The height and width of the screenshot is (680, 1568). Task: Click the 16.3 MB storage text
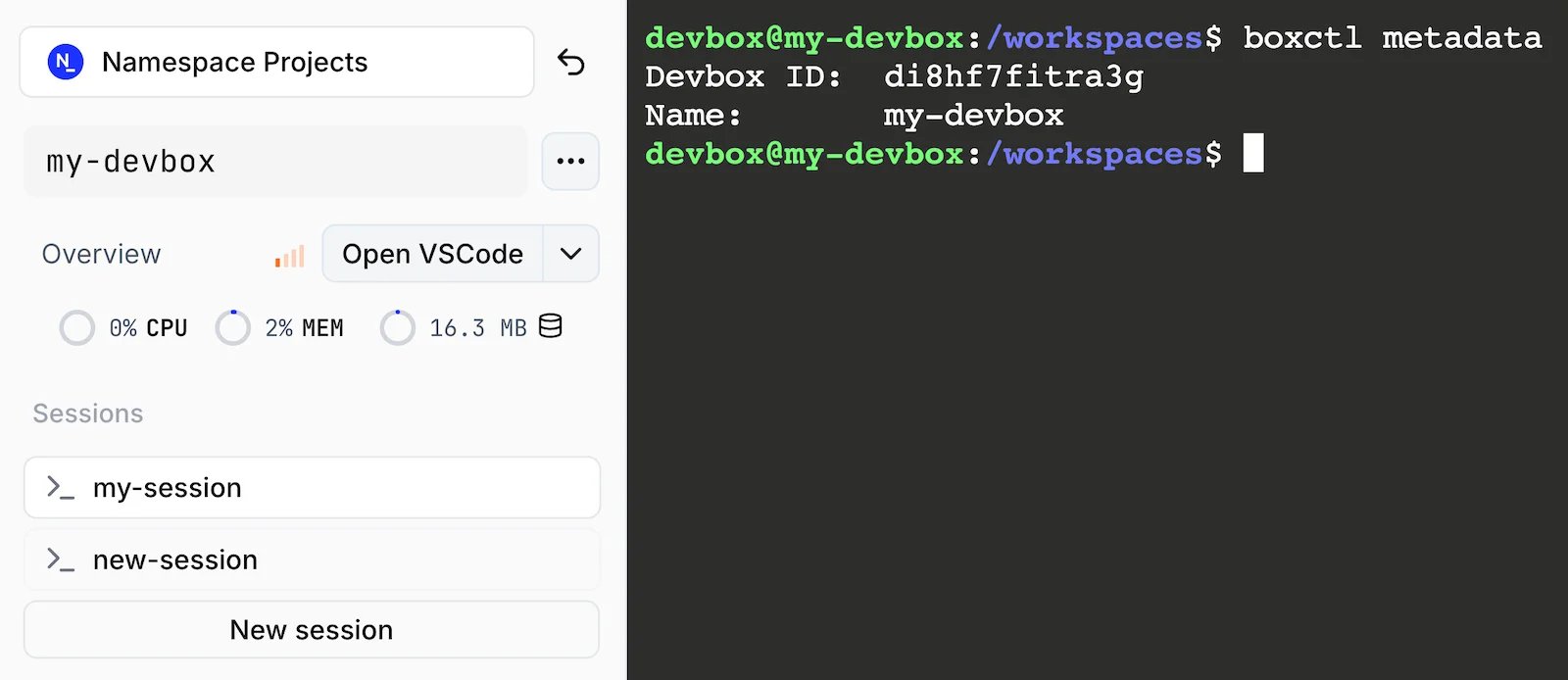[478, 328]
